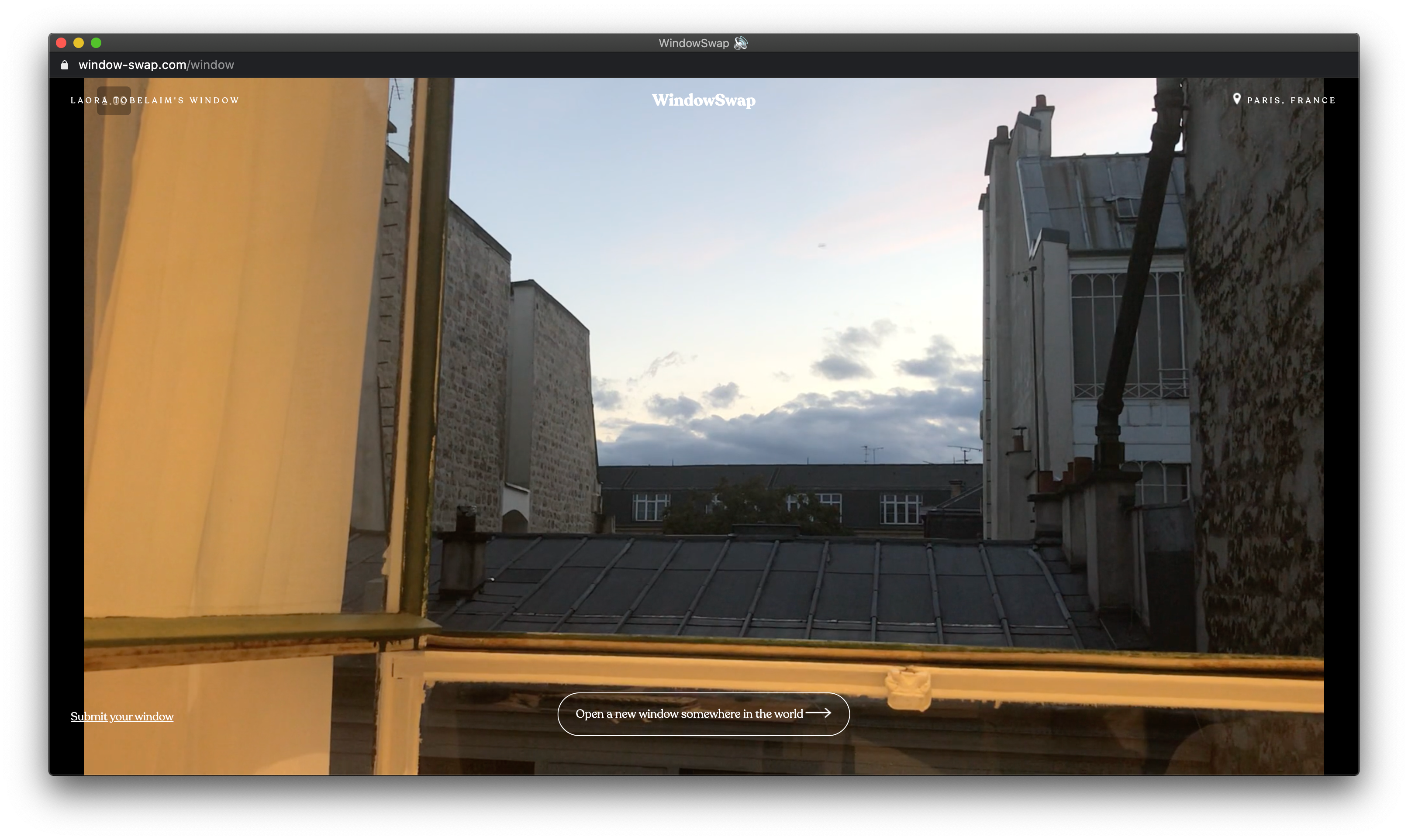Click the empty address bar area right of the URL
1408x840 pixels.
[x=736, y=65]
